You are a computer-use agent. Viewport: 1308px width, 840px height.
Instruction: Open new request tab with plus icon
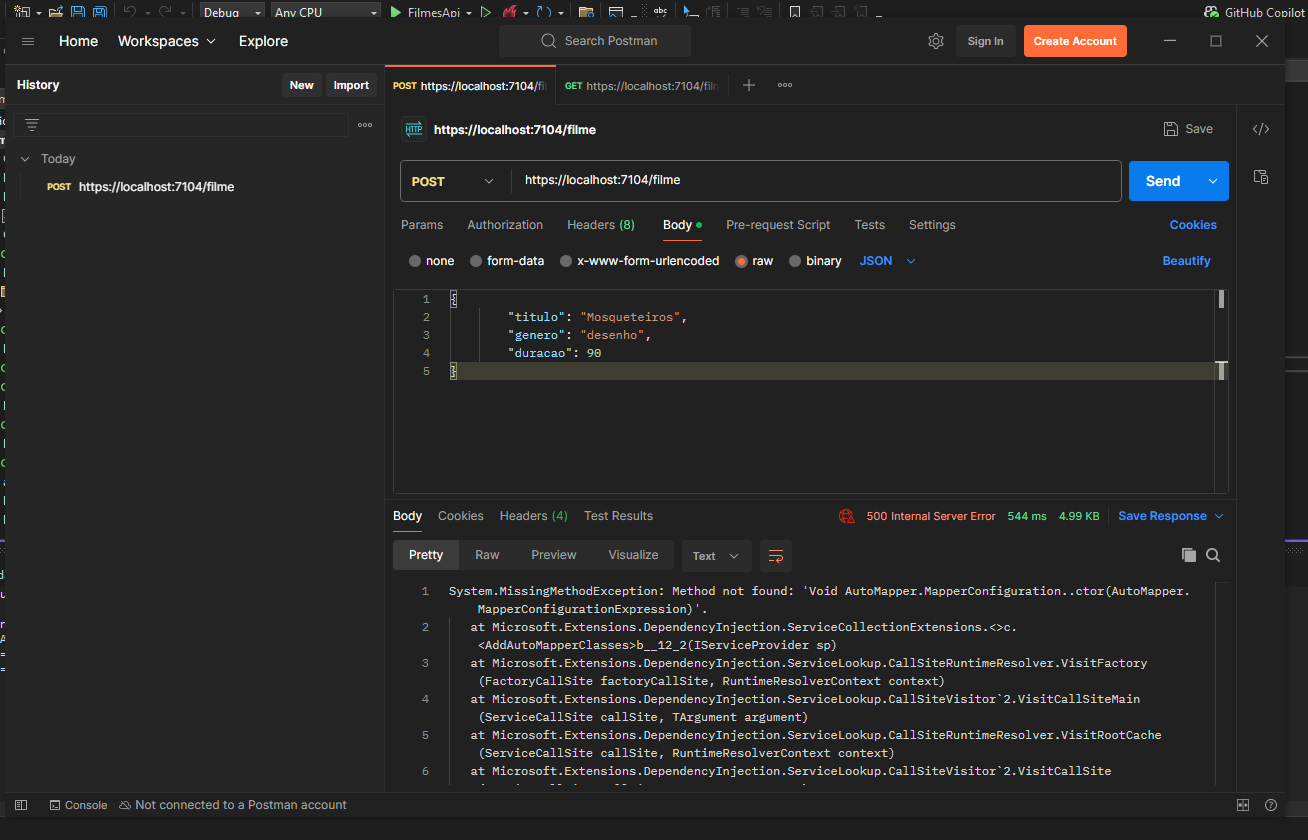click(x=748, y=85)
